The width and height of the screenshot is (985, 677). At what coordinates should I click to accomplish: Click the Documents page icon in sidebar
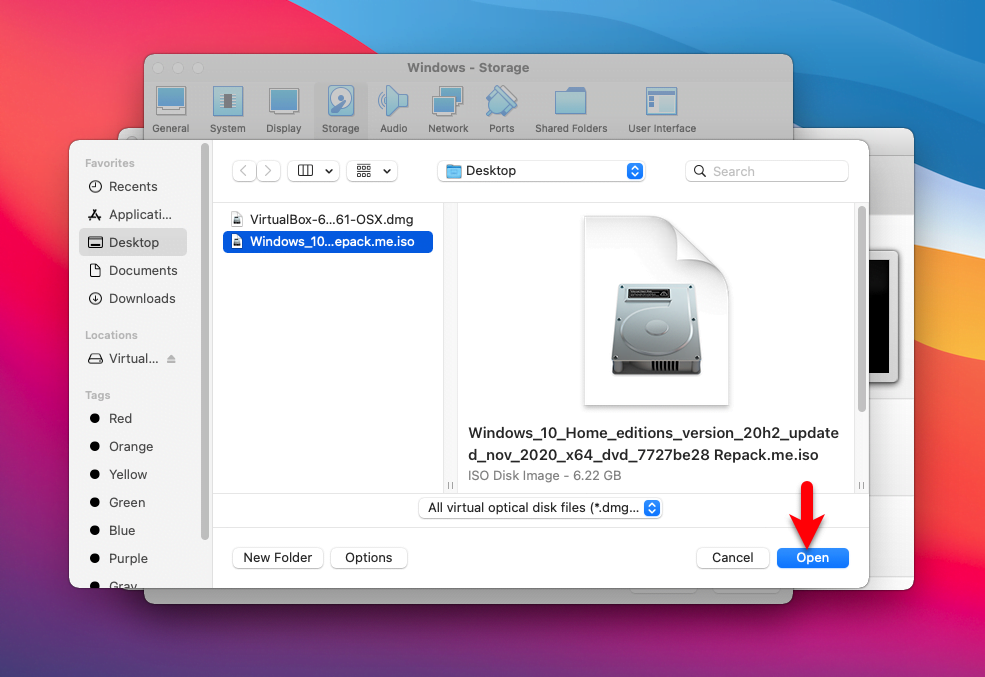click(x=95, y=271)
